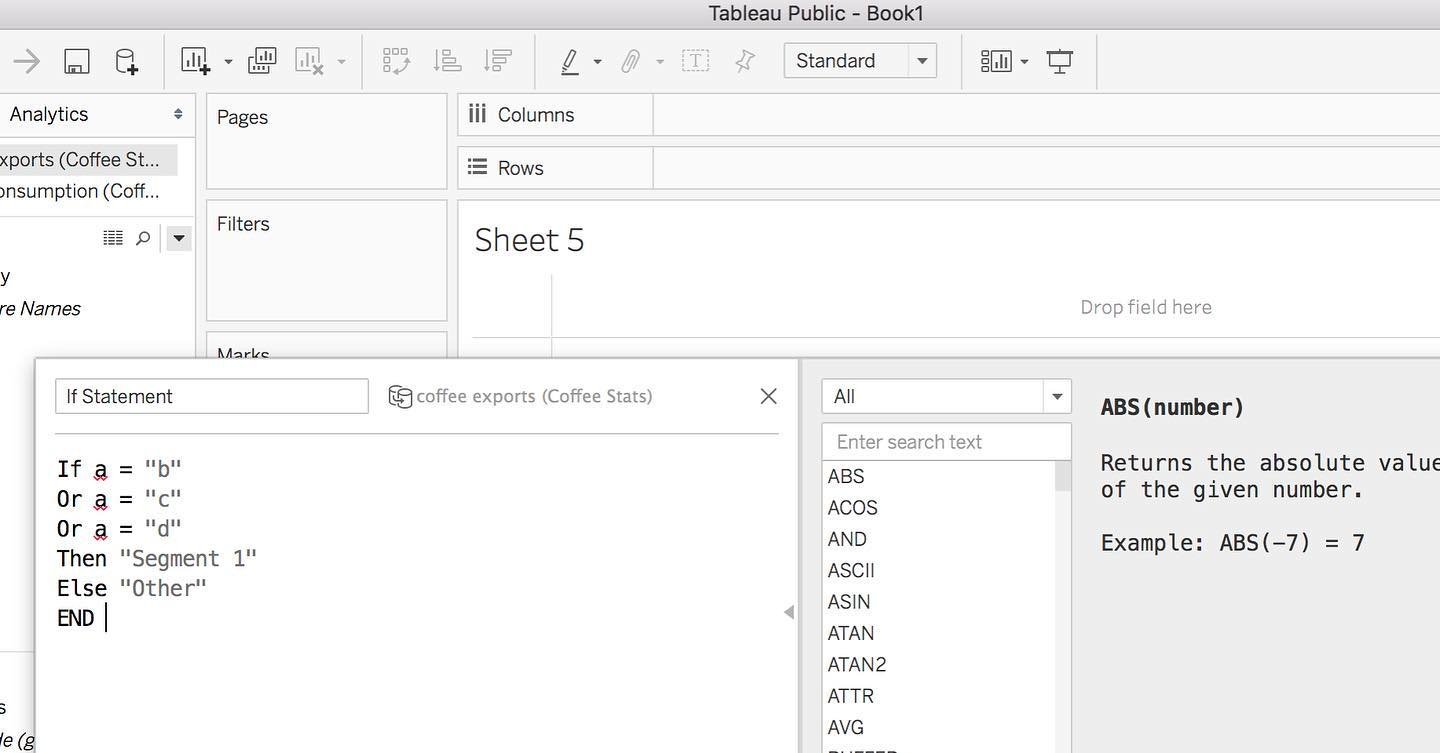Toggle the Data pane switcher arrows
This screenshot has height=753, width=1440.
(178, 114)
